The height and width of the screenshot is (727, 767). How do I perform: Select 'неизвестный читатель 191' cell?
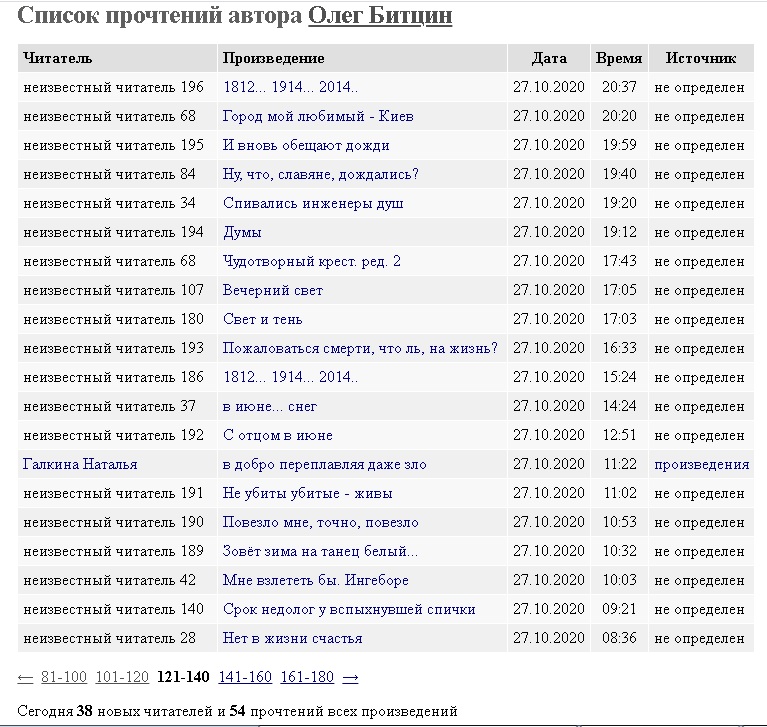(117, 493)
